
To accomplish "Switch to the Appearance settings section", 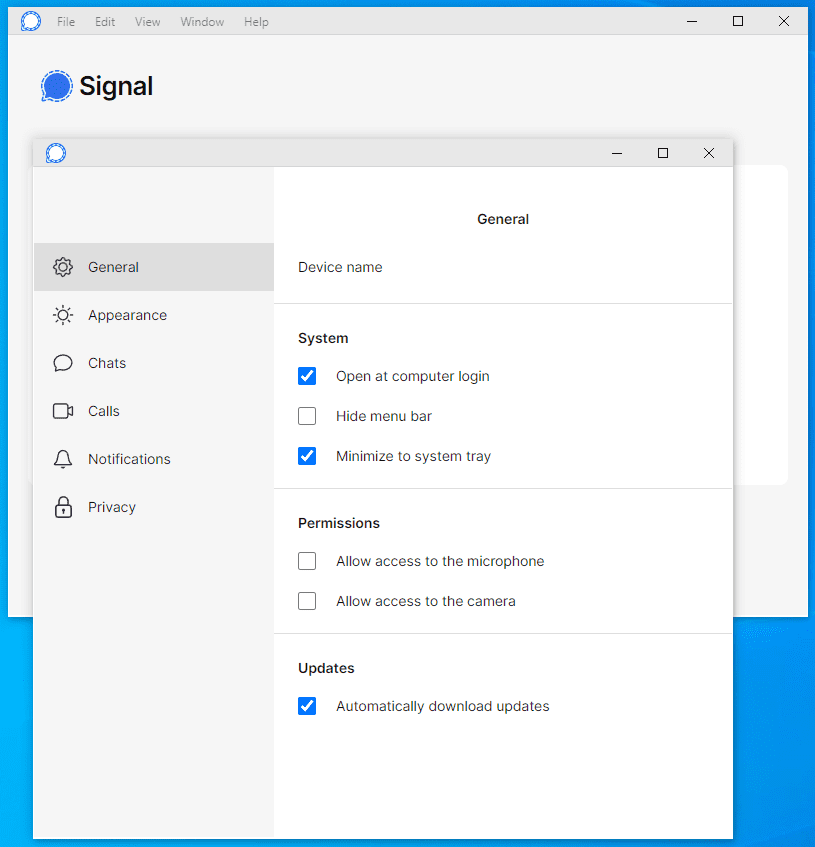I will coord(154,315).
